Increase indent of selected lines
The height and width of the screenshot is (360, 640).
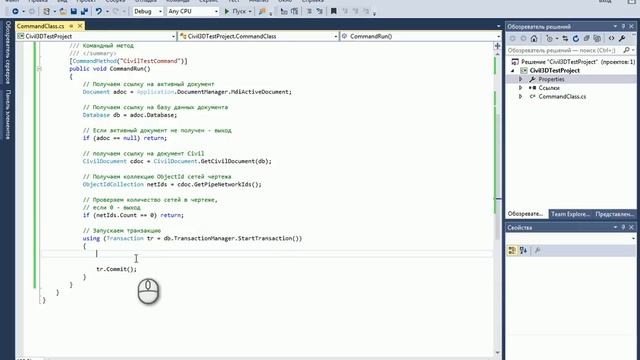(x=295, y=11)
